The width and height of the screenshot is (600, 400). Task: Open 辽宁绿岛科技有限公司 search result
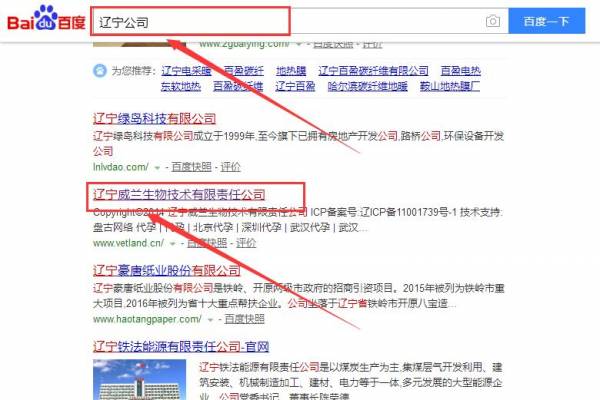166,118
